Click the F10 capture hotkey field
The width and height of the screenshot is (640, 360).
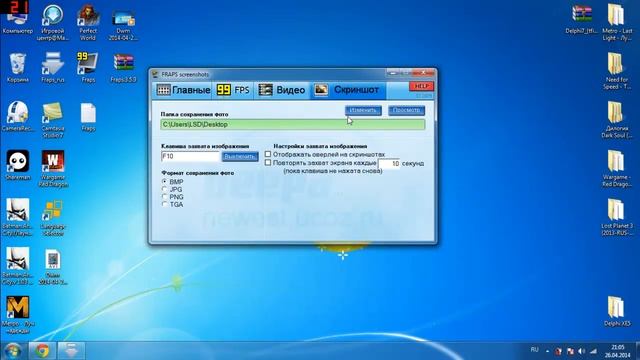point(190,156)
